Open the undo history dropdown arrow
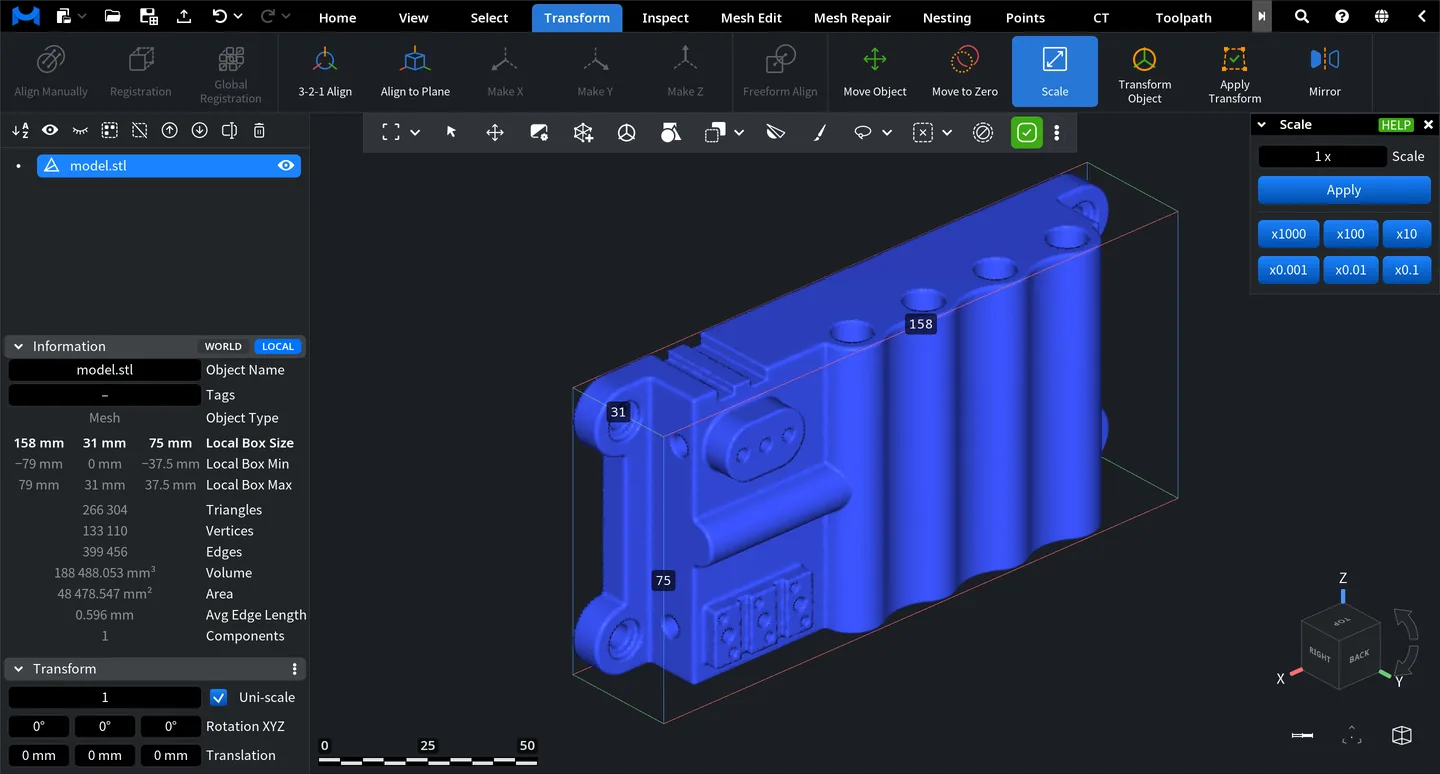1440x774 pixels. coord(239,17)
